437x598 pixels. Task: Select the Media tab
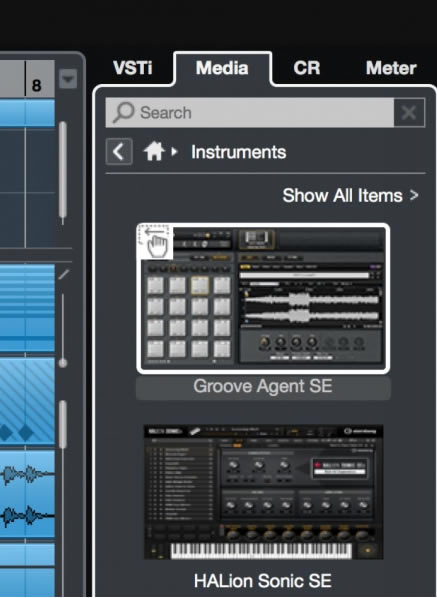pyautogui.click(x=222, y=68)
